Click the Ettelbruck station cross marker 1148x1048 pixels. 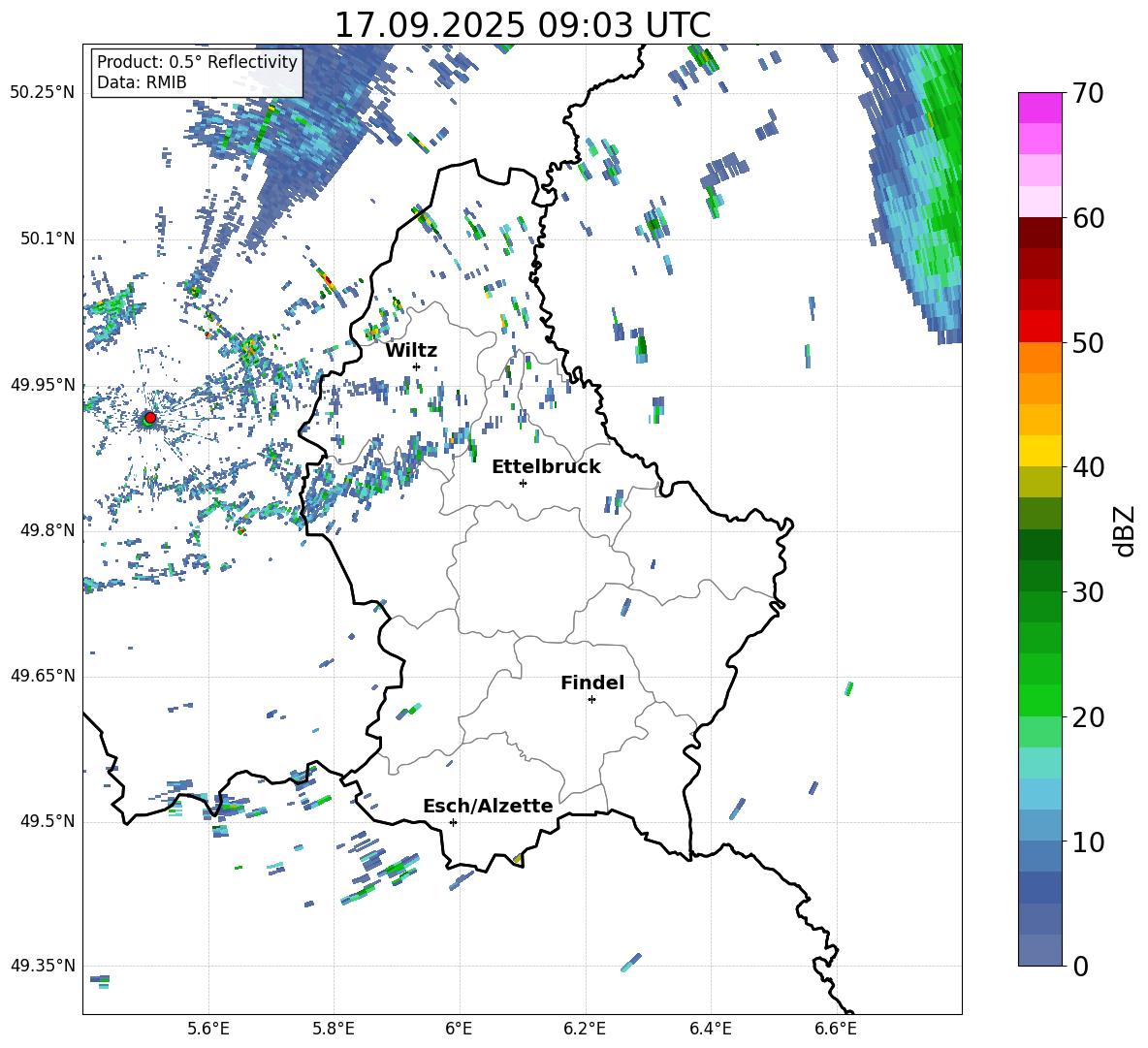pos(523,483)
